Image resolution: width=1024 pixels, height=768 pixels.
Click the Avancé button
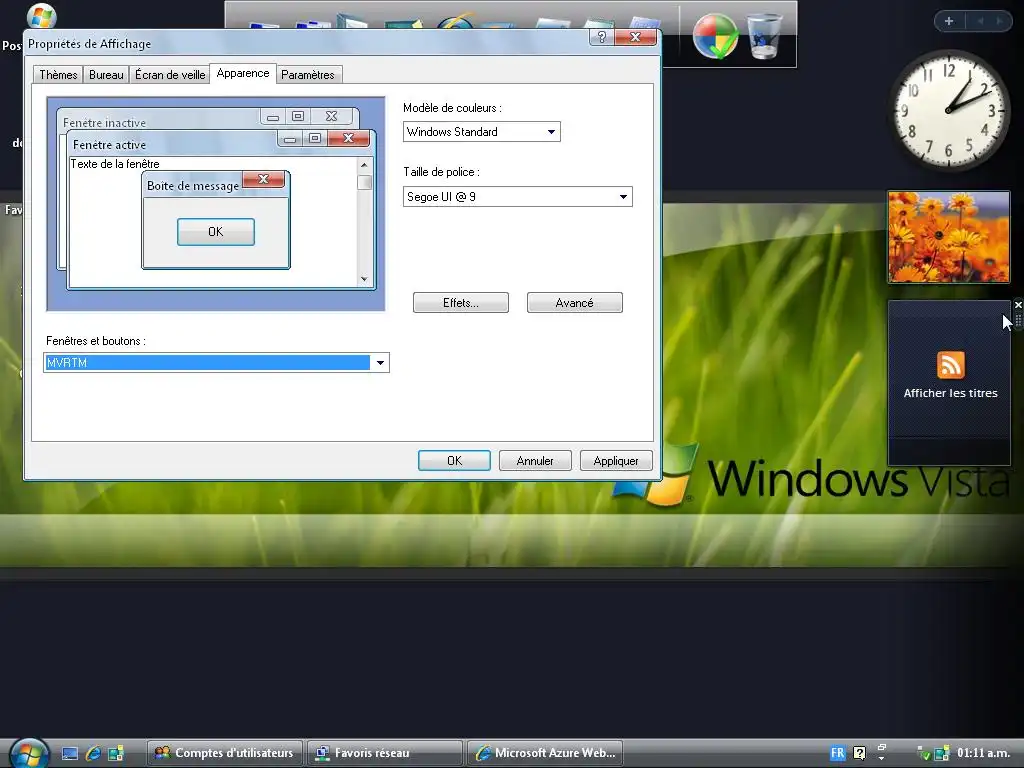pos(575,302)
